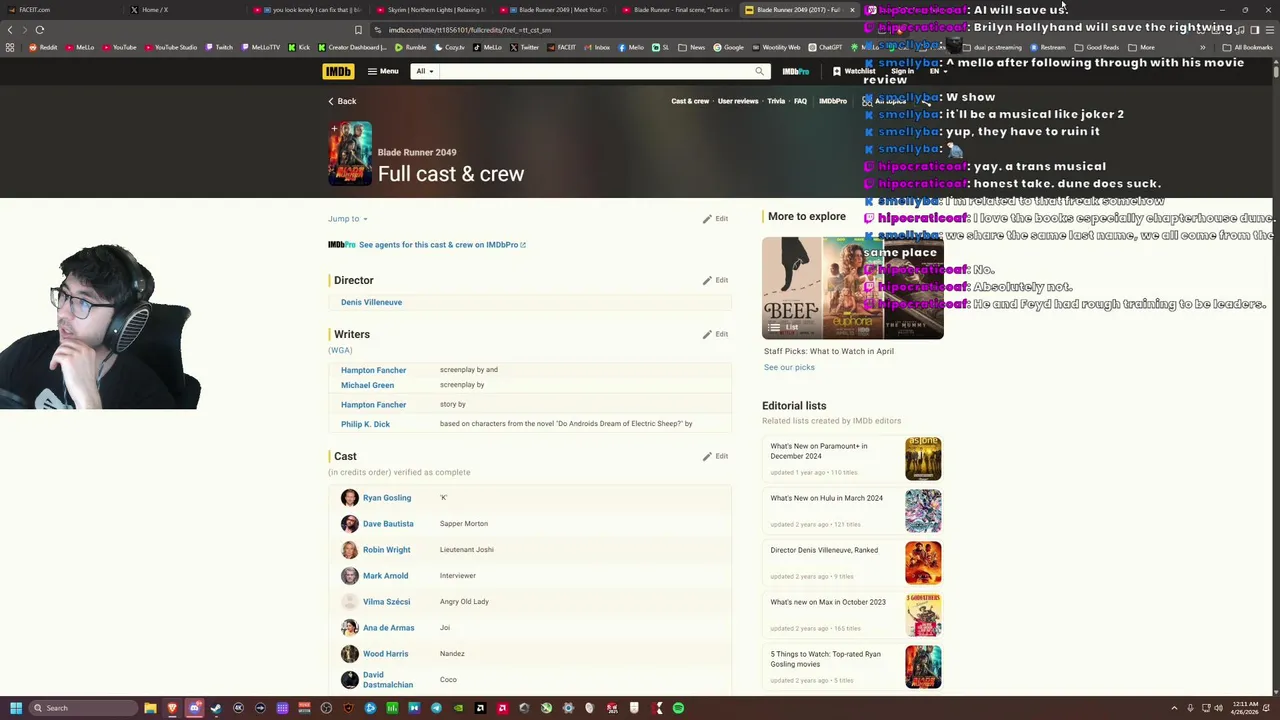Click the IMDb logo
The width and height of the screenshot is (1280, 720).
pos(338,71)
